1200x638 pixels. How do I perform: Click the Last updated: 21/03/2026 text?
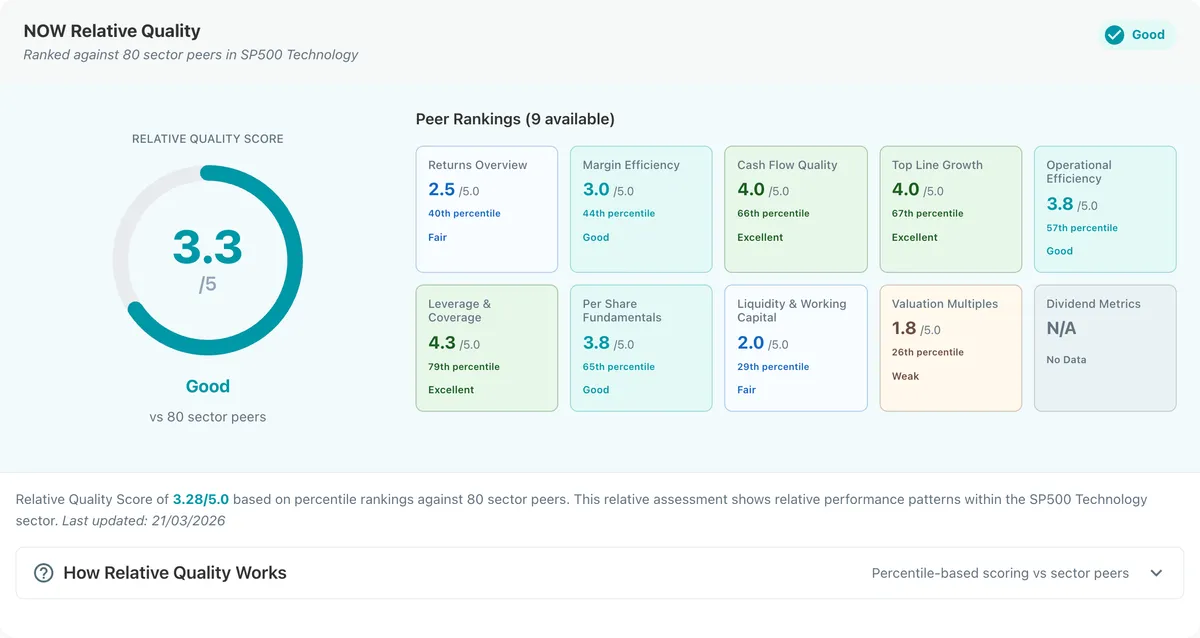(x=144, y=521)
